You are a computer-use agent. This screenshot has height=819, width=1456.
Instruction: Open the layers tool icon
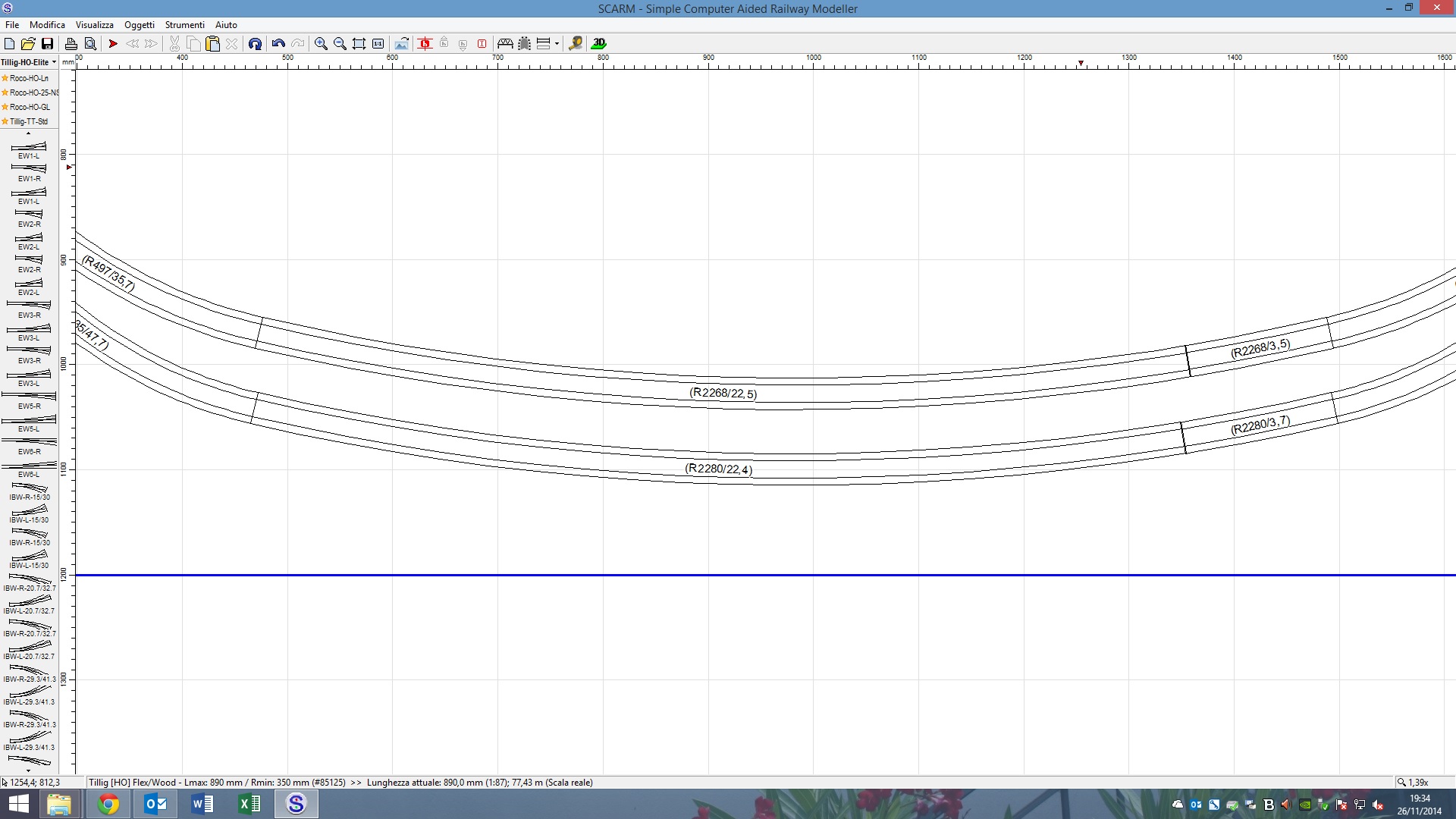[543, 44]
